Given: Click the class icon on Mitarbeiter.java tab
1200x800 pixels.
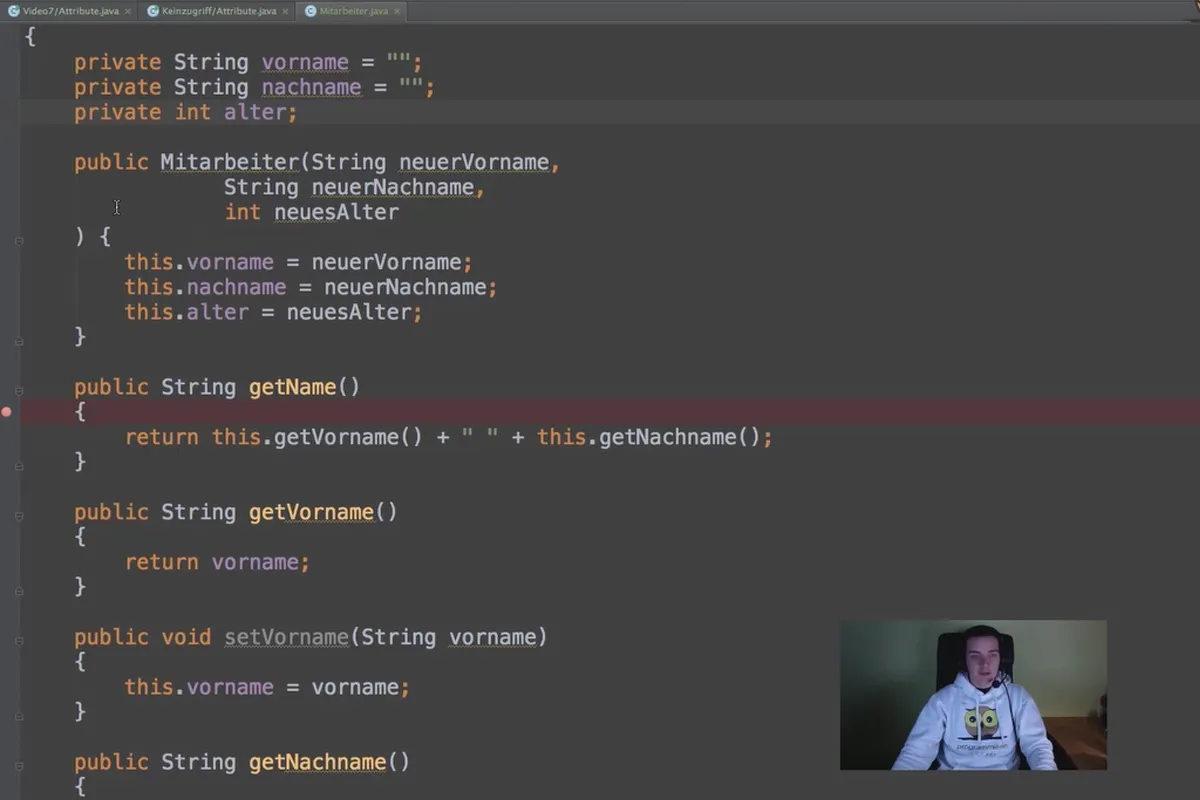Looking at the screenshot, I should pos(310,11).
